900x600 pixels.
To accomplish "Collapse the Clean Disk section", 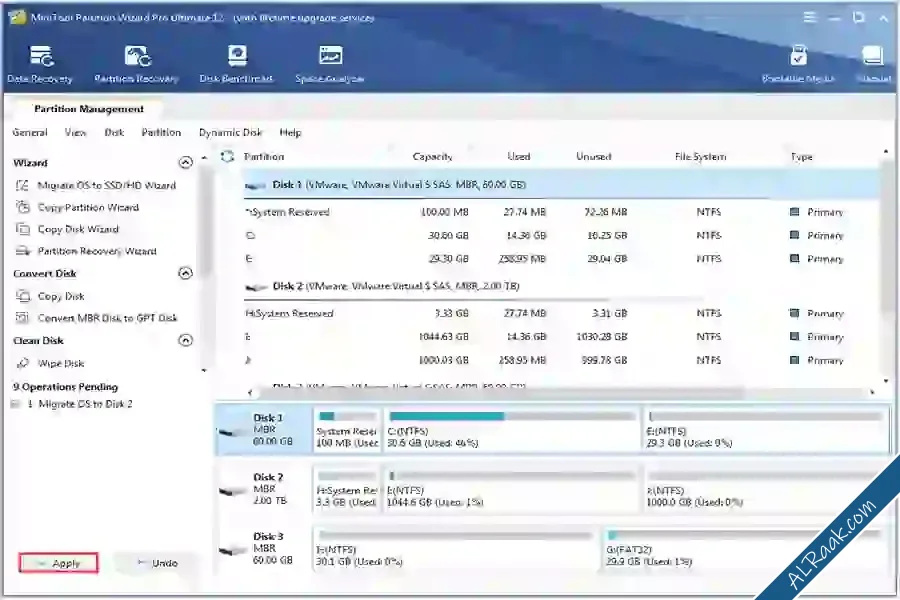I will point(185,340).
